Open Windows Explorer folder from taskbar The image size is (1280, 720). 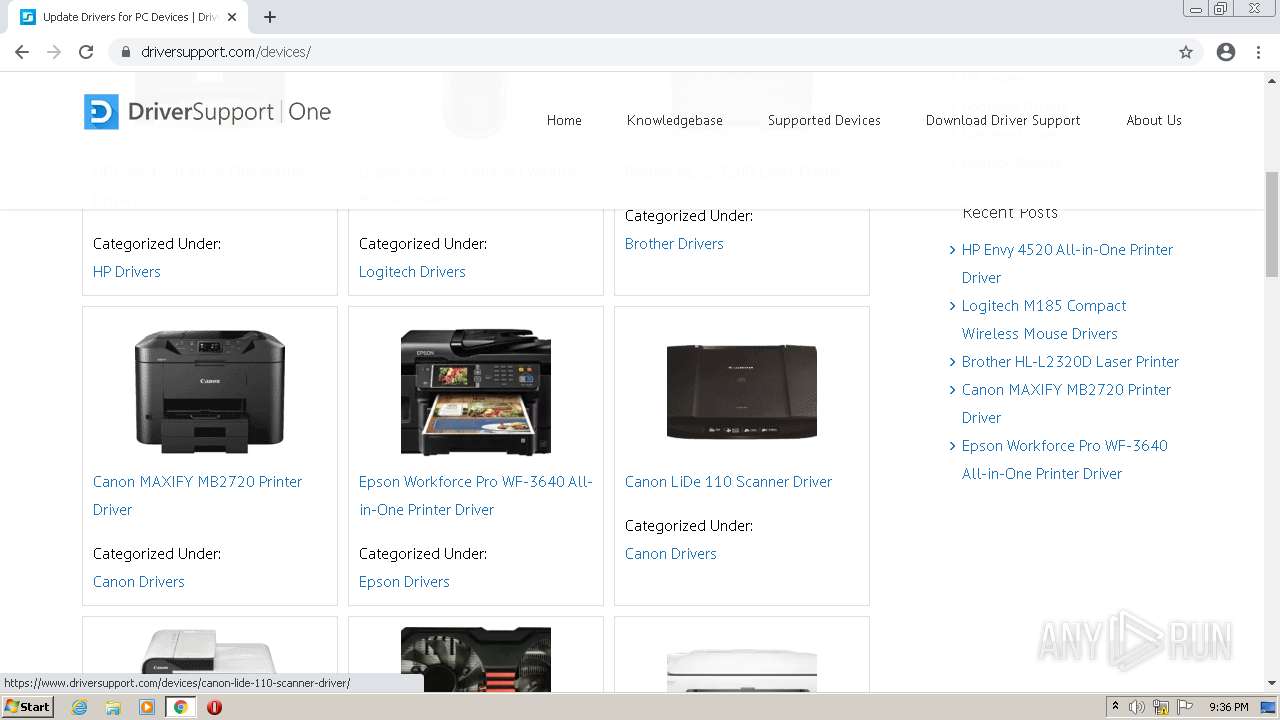[x=113, y=707]
